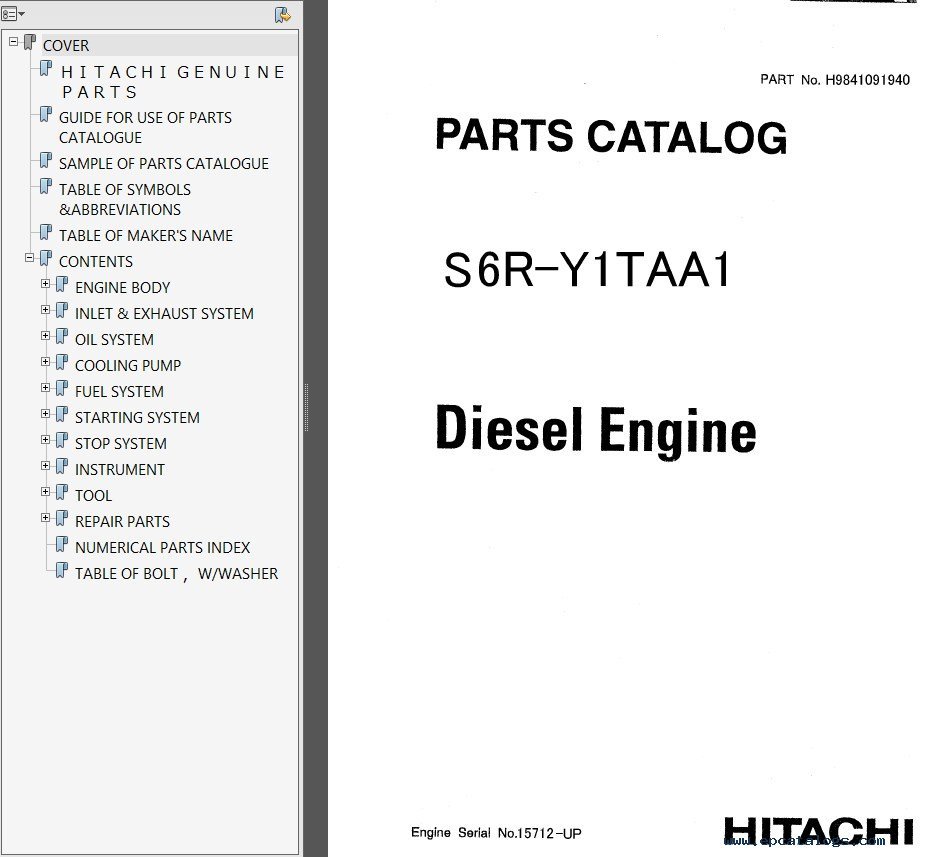Jump to TABLE OF SYMBOLS & ABBREVIATIONS
Image resolution: width=936 pixels, height=857 pixels.
click(125, 199)
